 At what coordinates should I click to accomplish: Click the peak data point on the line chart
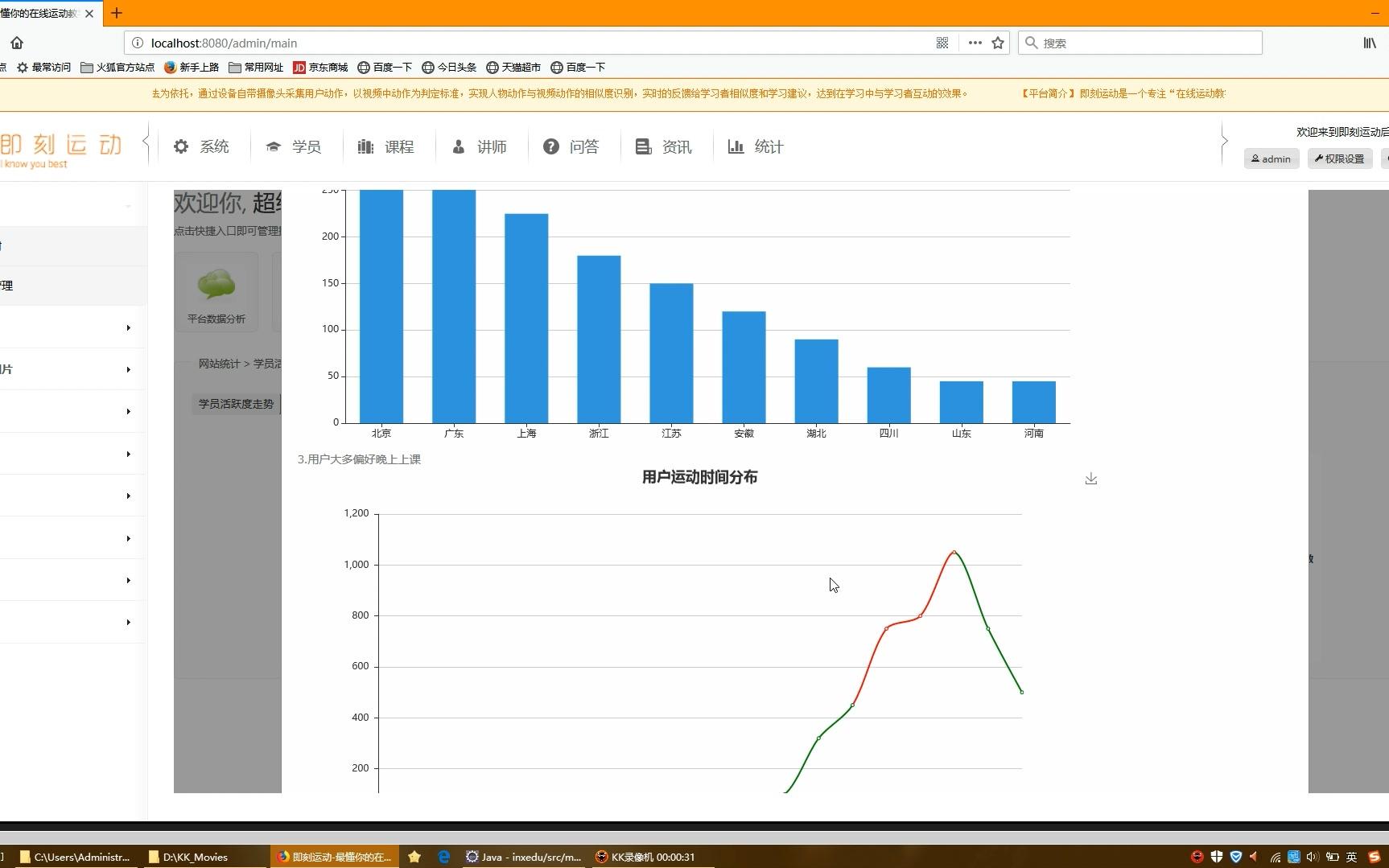(954, 552)
